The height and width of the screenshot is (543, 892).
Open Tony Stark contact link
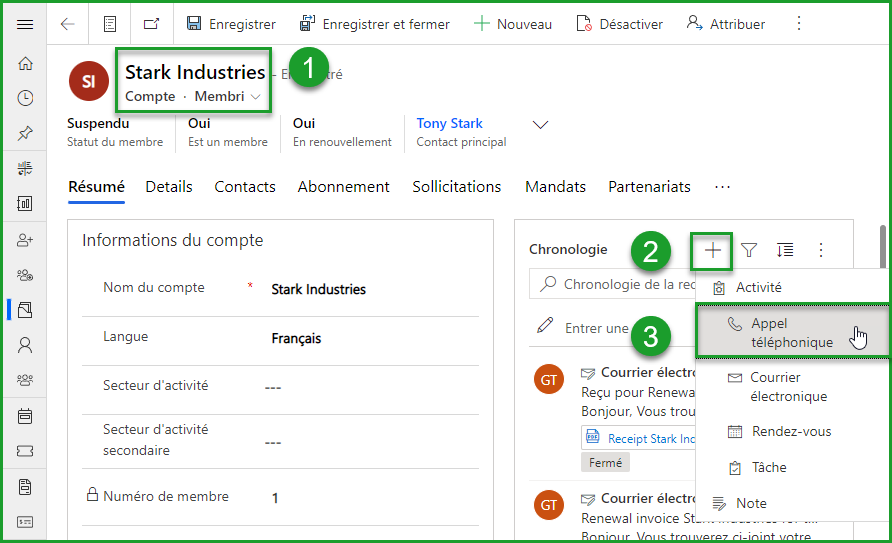click(x=449, y=123)
